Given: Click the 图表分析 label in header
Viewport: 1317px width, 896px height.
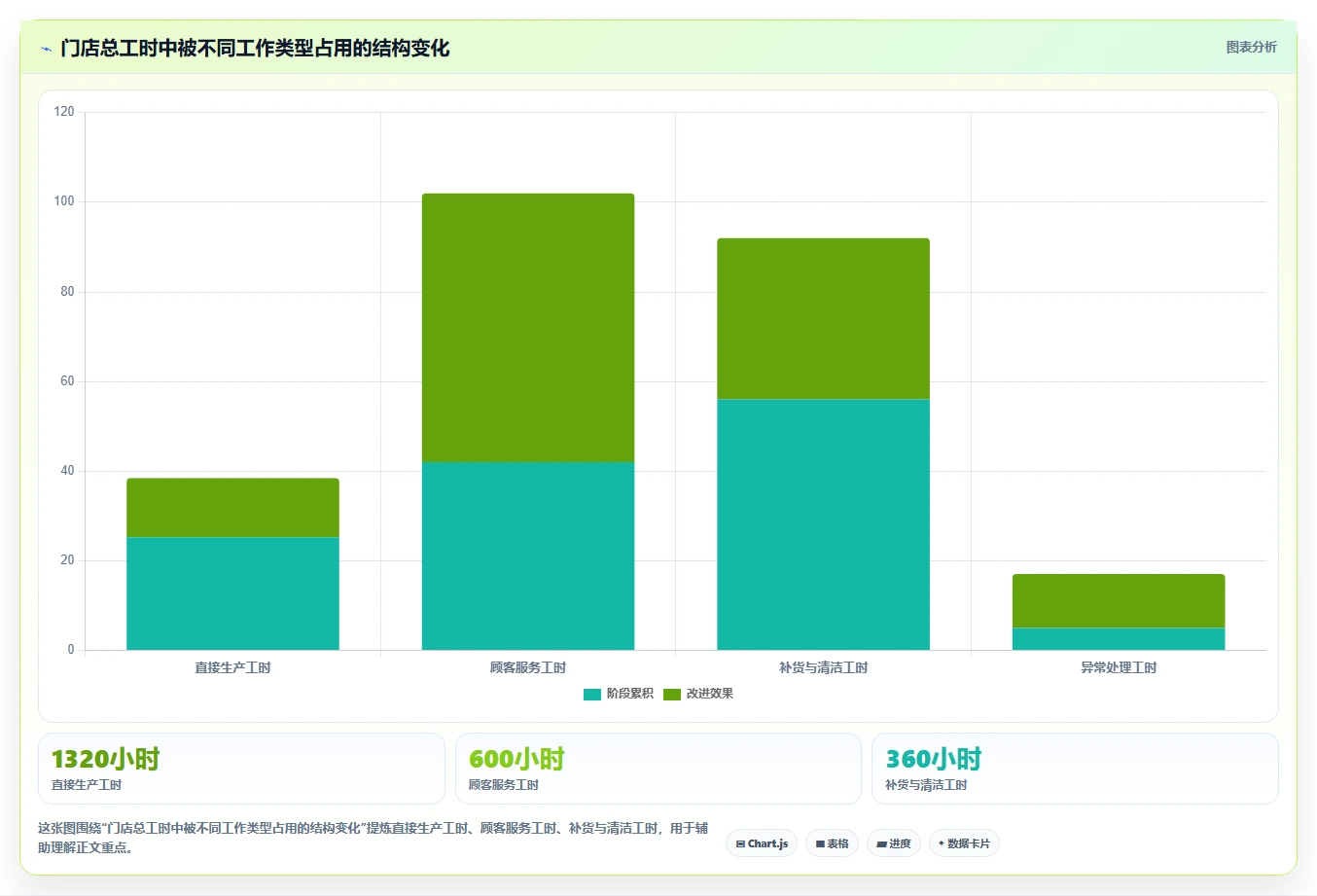Looking at the screenshot, I should pos(1251,47).
